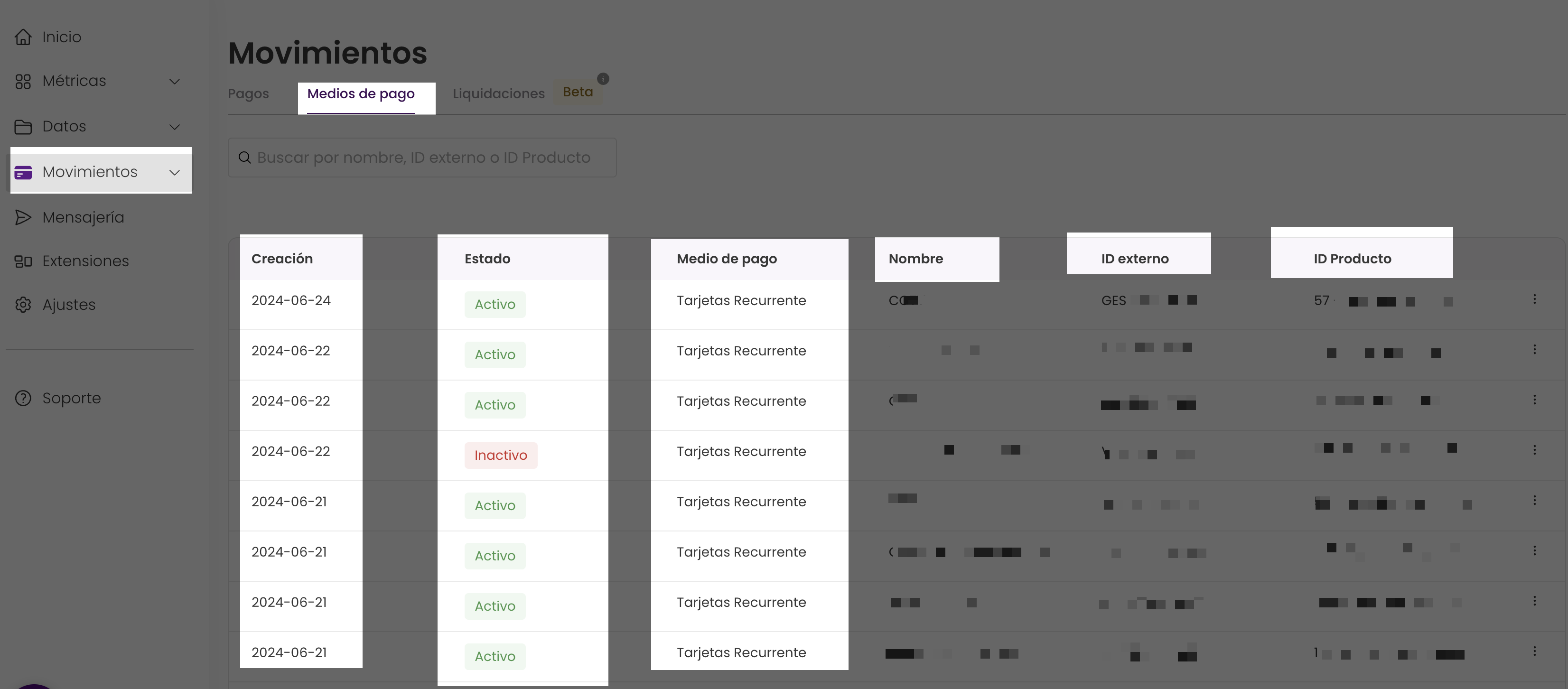Viewport: 1568px width, 689px height.
Task: Open Extensiones in sidebar
Action: pyautogui.click(x=86, y=261)
